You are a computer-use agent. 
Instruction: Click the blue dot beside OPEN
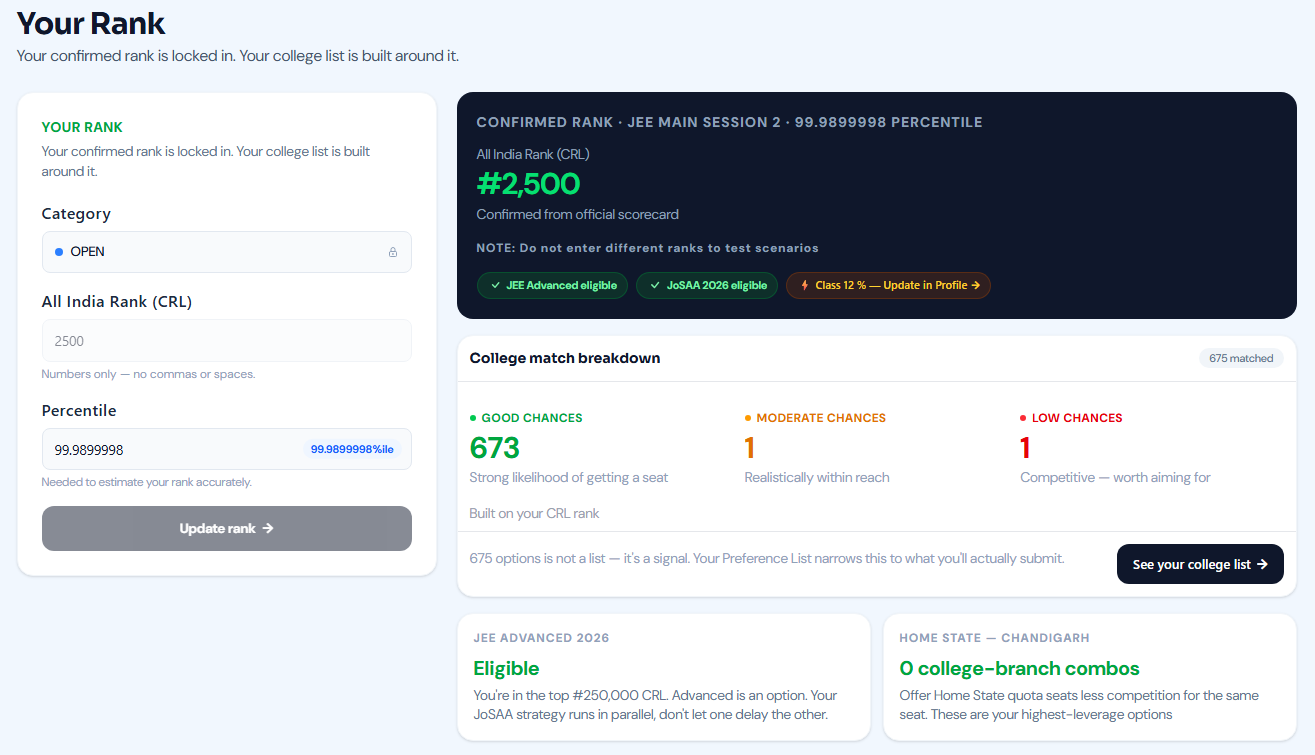click(59, 252)
